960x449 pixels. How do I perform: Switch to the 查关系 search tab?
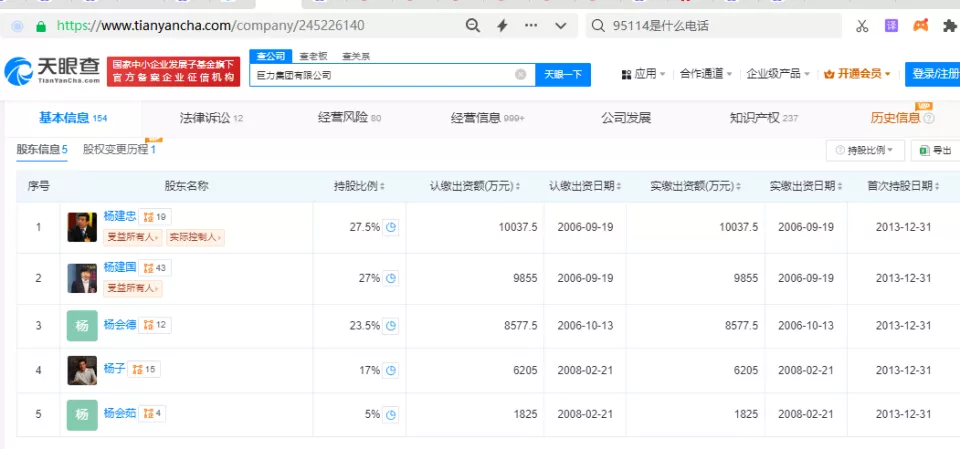click(x=356, y=56)
